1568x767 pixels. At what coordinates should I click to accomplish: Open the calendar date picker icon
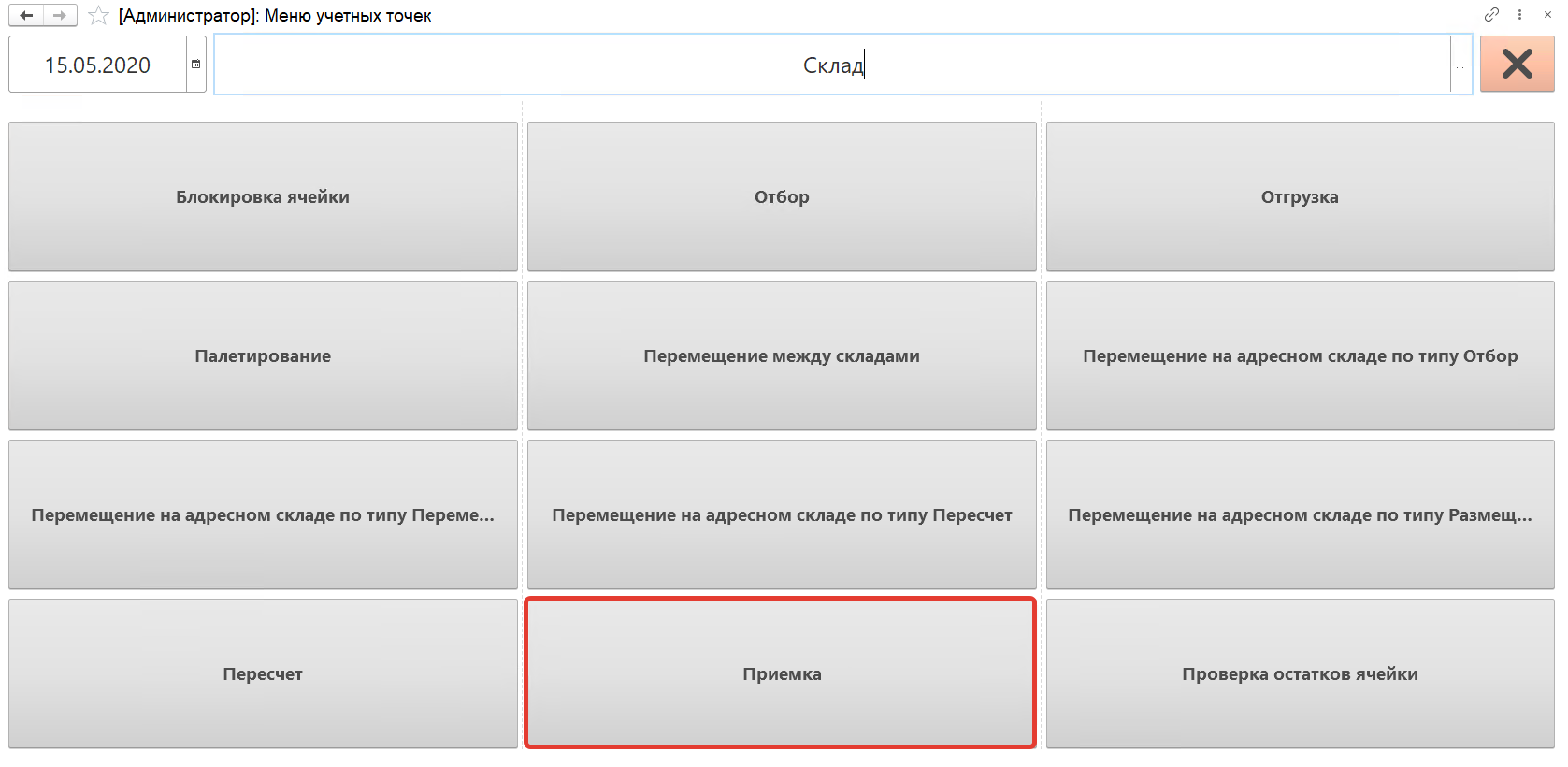pos(195,65)
